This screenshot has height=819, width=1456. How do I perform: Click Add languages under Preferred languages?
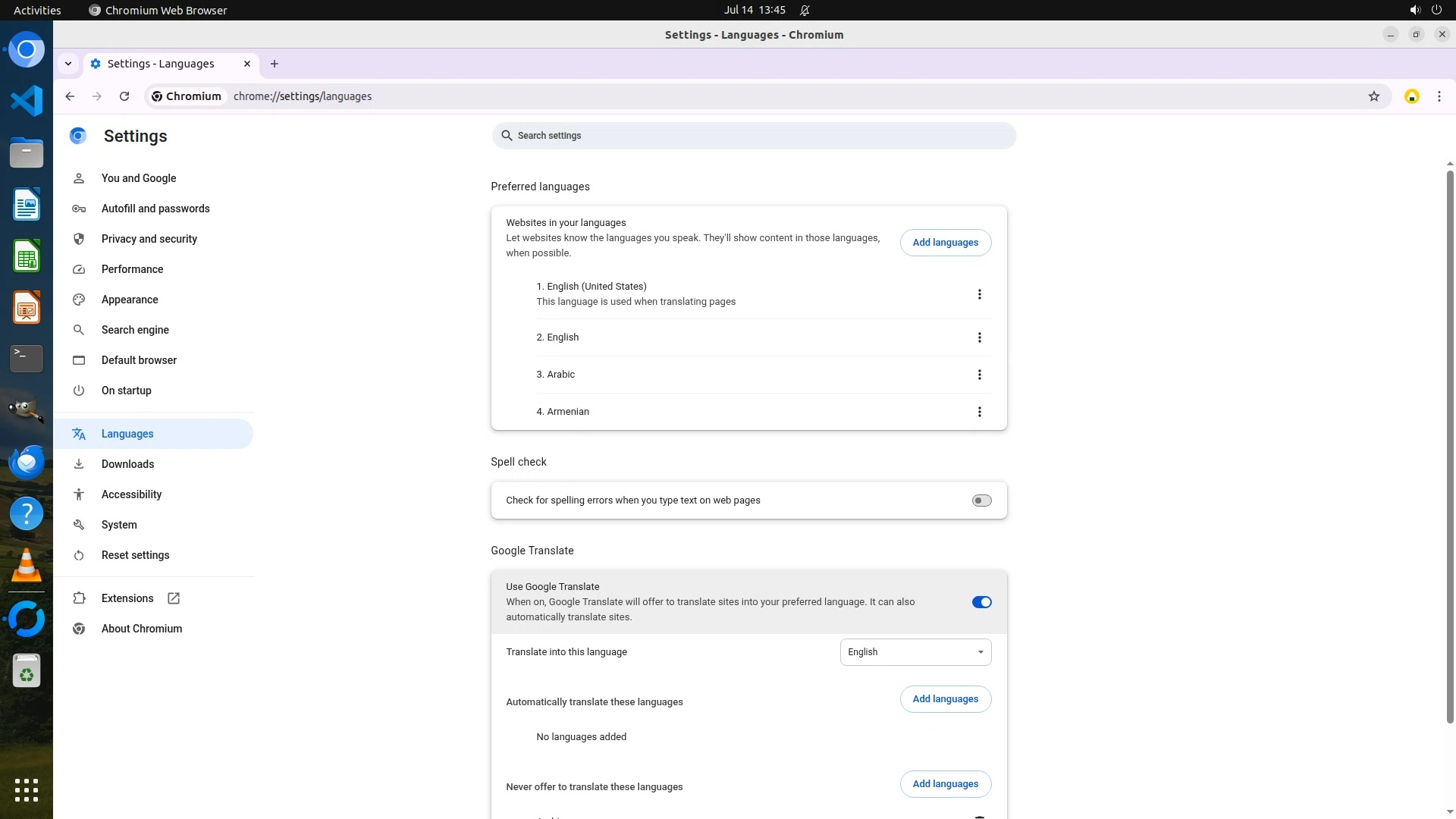click(x=945, y=243)
